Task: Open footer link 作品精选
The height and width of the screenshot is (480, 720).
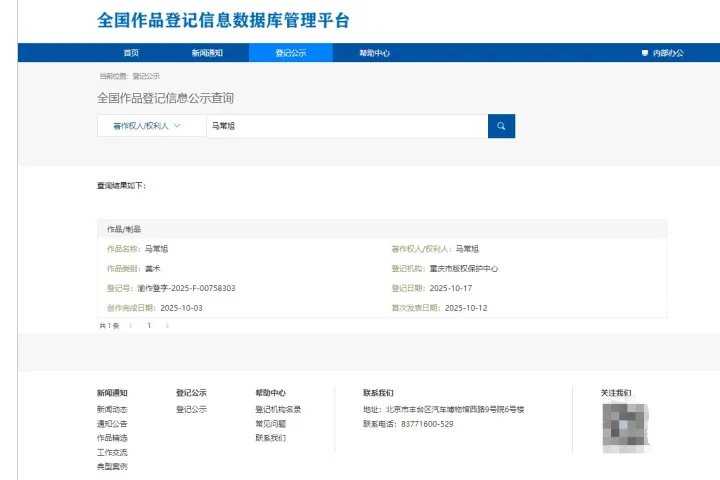Action: pyautogui.click(x=112, y=438)
